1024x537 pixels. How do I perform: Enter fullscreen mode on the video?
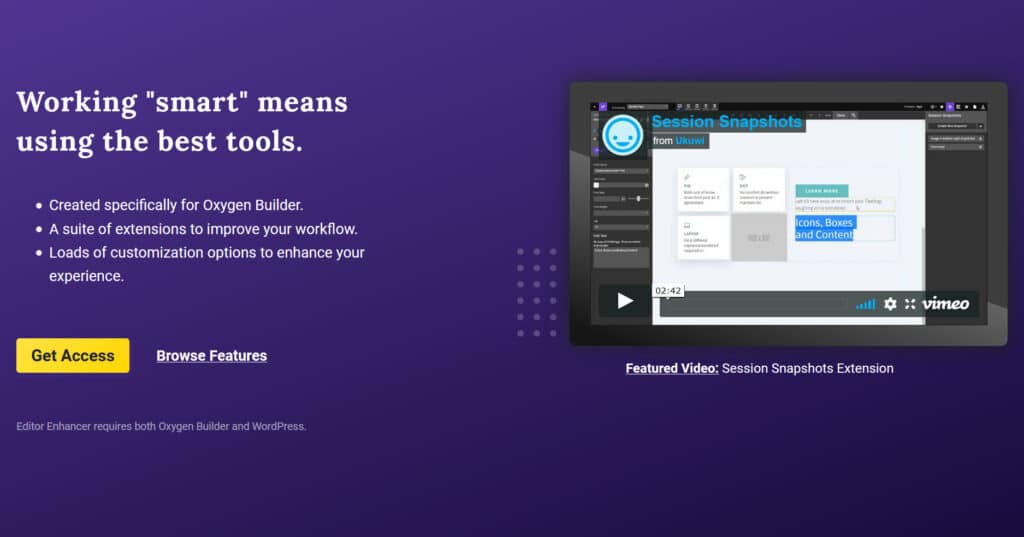point(910,304)
